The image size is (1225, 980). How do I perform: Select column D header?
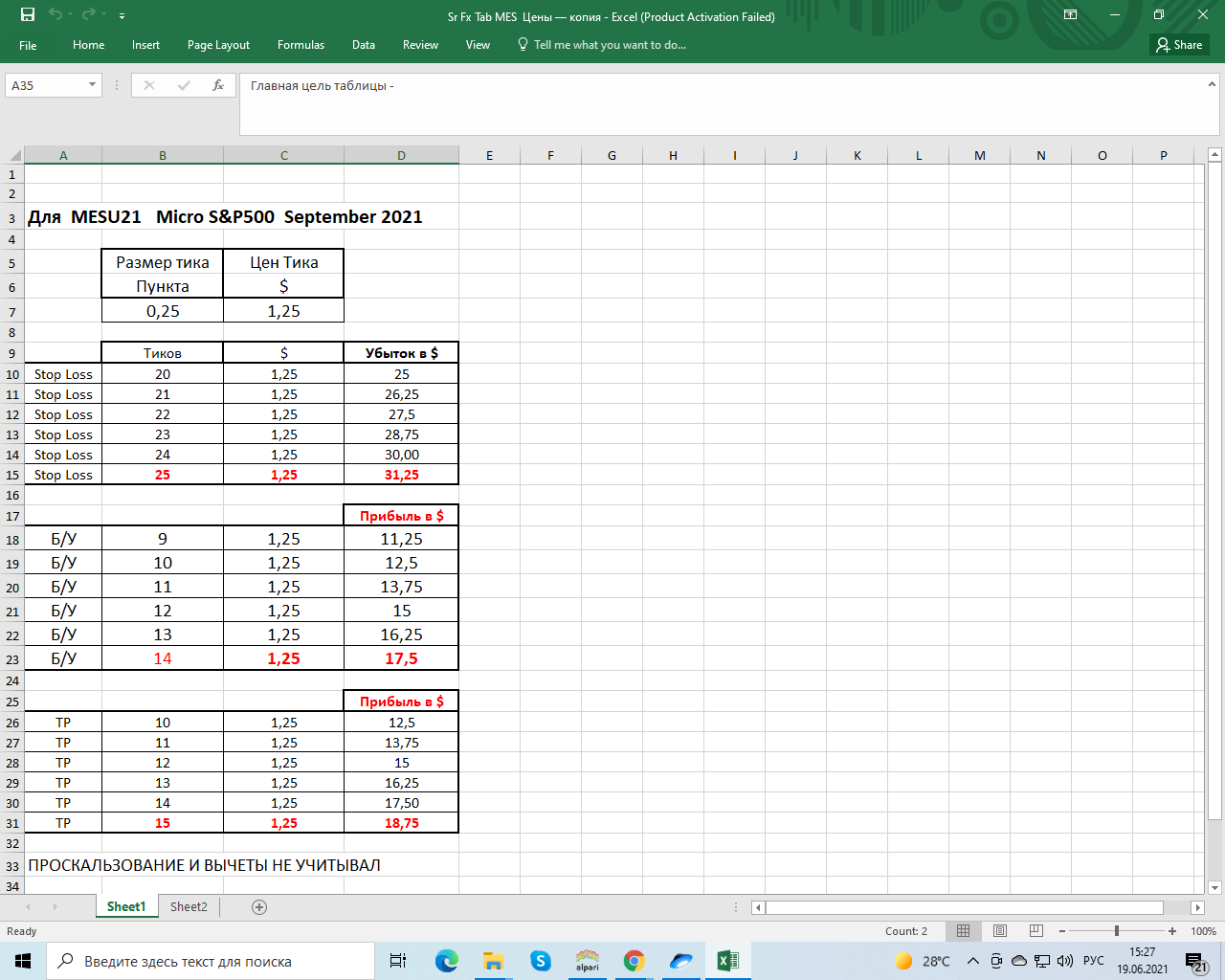tap(401, 155)
